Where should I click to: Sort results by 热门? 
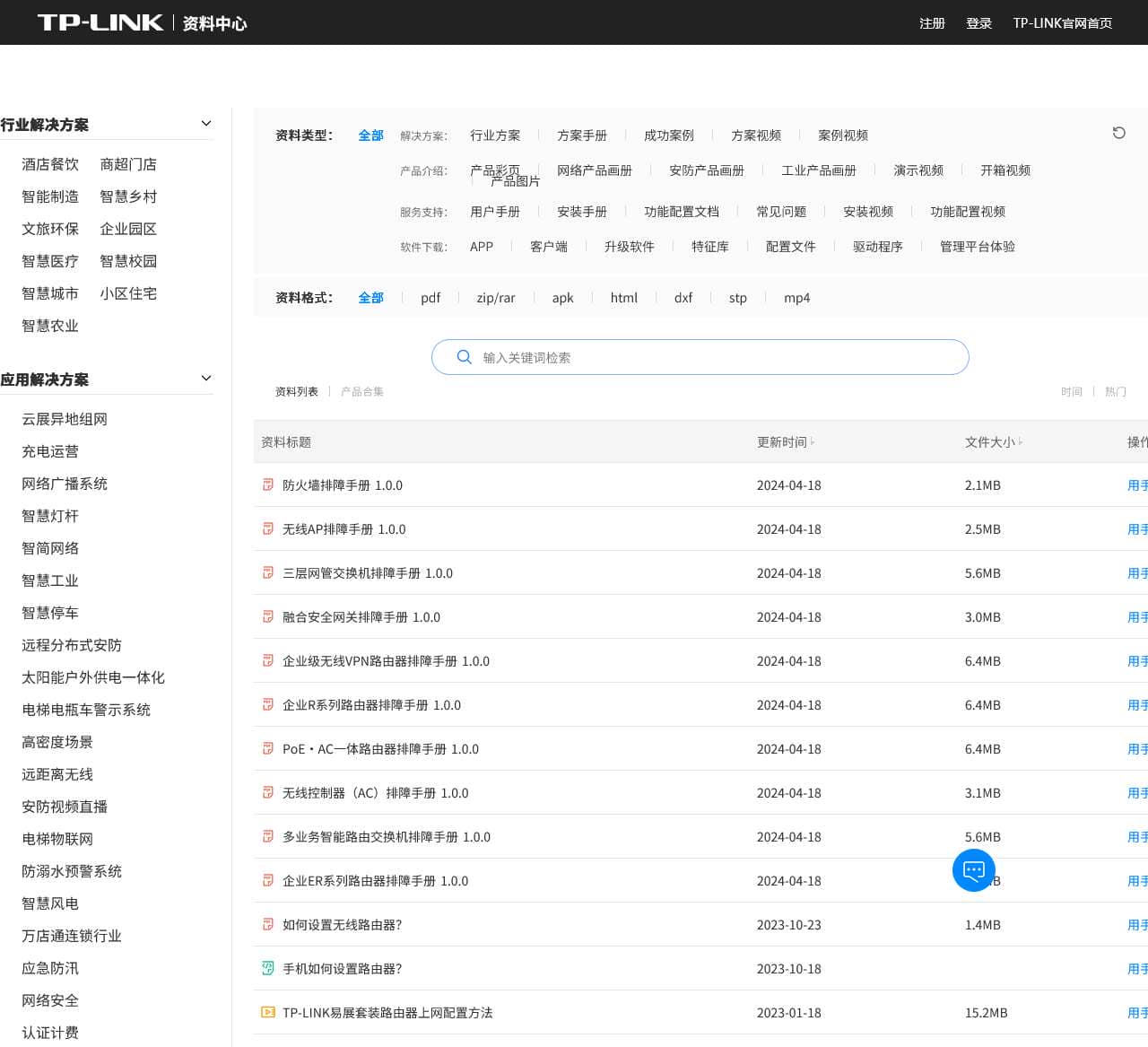(x=1116, y=391)
